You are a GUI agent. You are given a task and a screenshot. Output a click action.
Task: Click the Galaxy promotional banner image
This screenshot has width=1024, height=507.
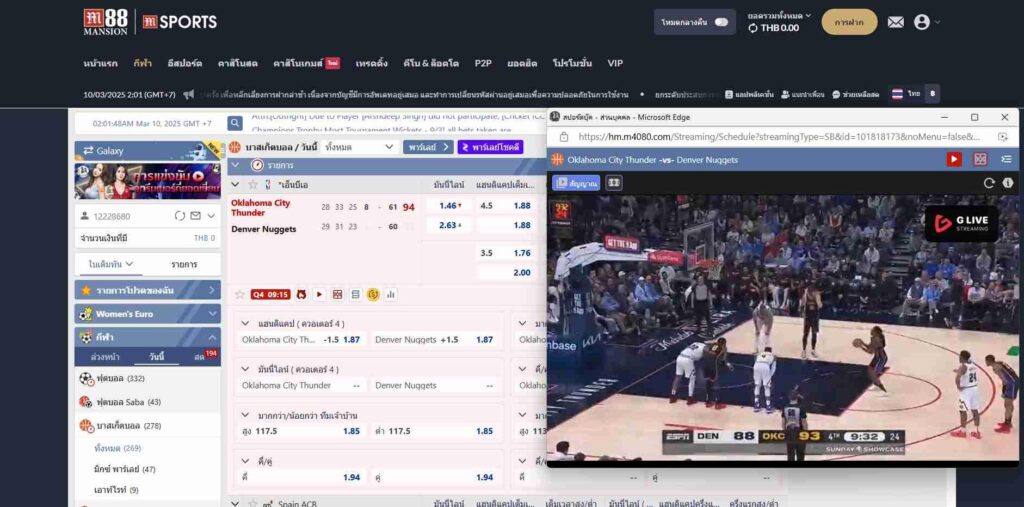[x=147, y=181]
